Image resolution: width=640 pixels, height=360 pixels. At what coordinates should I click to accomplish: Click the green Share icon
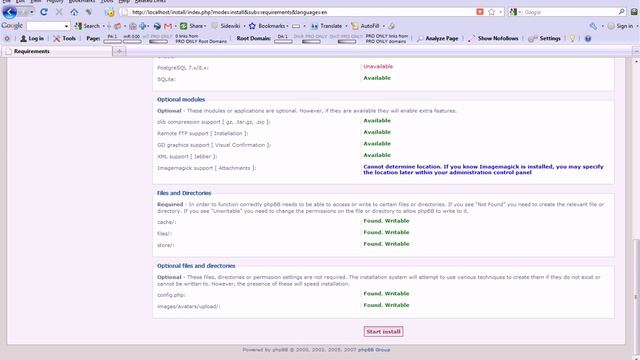click(184, 26)
